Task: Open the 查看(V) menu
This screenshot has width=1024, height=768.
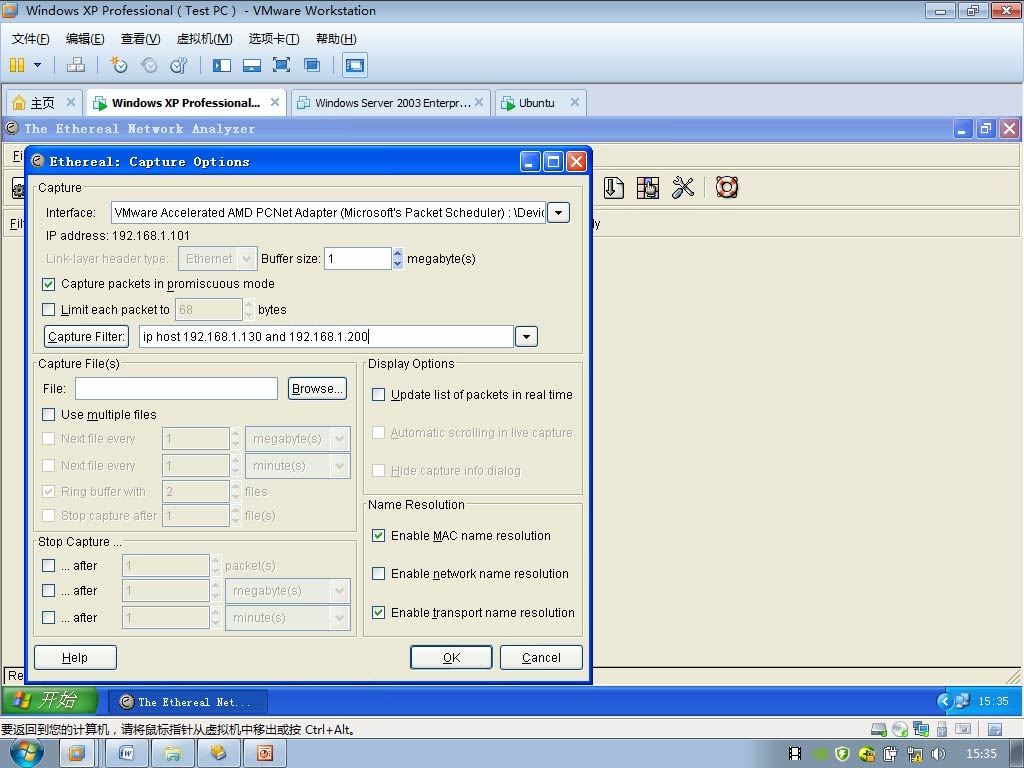Action: (x=140, y=39)
